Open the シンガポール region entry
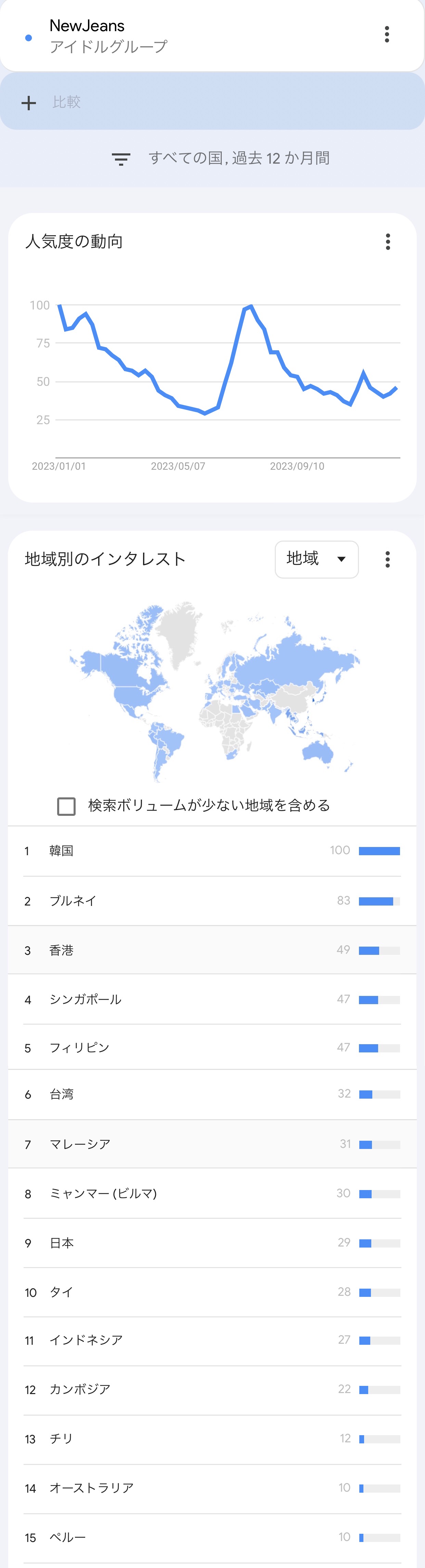Viewport: 425px width, 1568px height. 212,999
